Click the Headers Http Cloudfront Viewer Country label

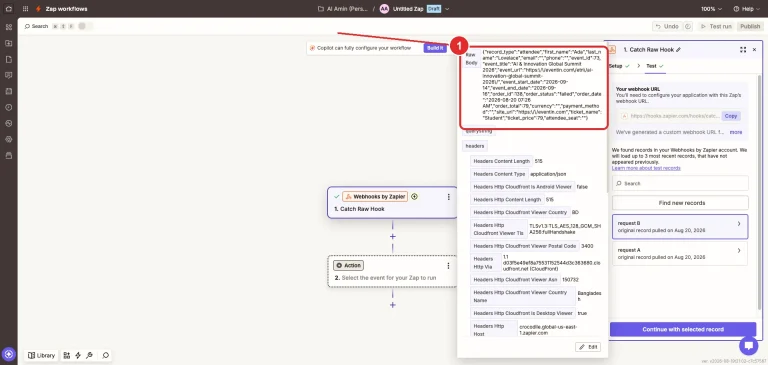pyautogui.click(x=520, y=212)
